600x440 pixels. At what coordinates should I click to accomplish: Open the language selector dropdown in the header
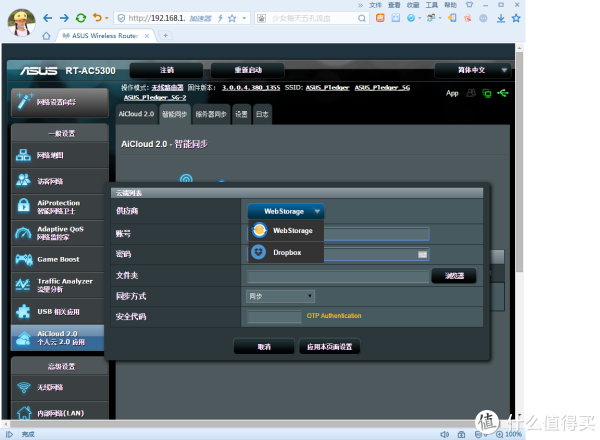click(x=473, y=70)
